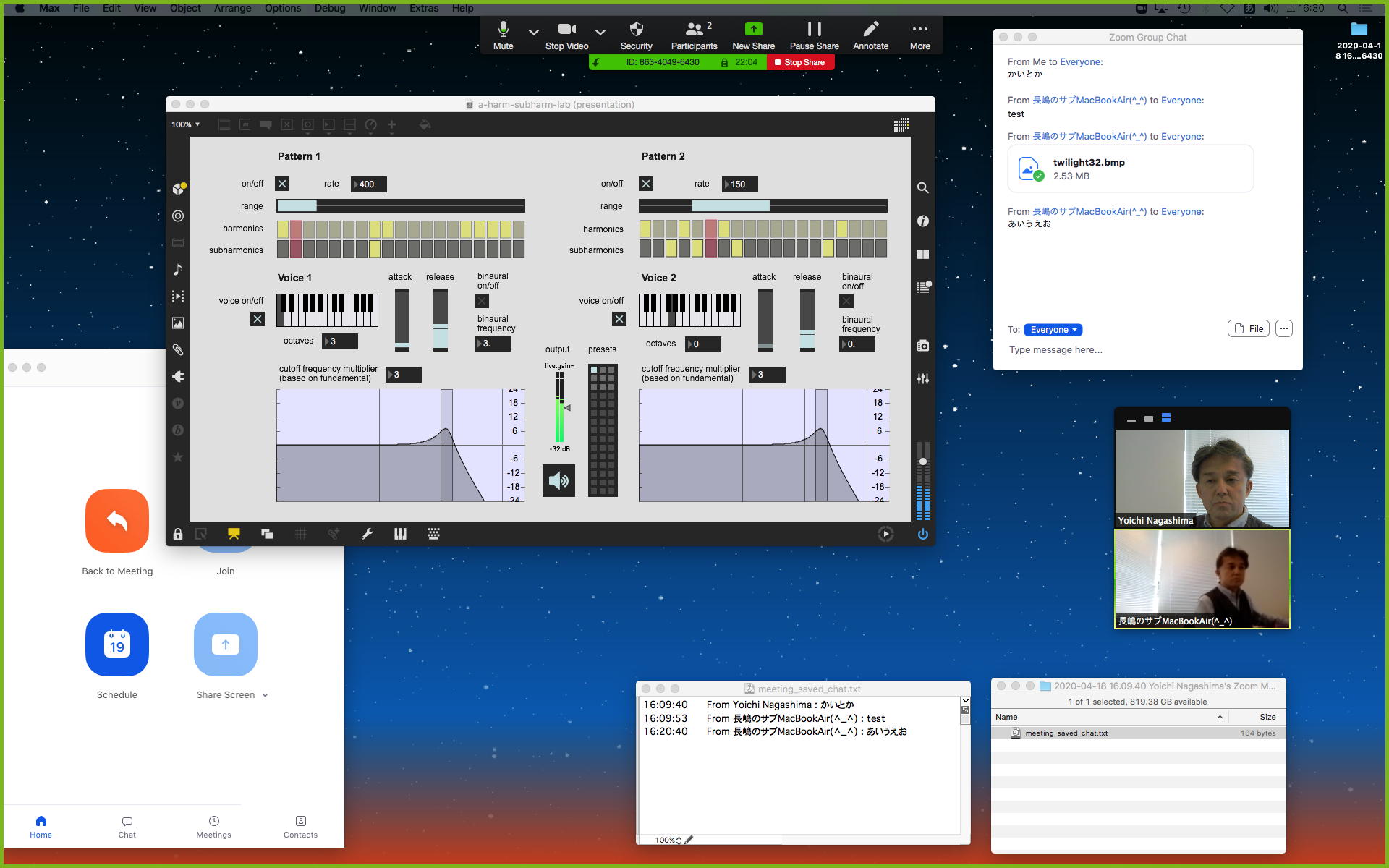The height and width of the screenshot is (868, 1389).
Task: Expand the Mute audio options arrow
Action: tap(533, 32)
